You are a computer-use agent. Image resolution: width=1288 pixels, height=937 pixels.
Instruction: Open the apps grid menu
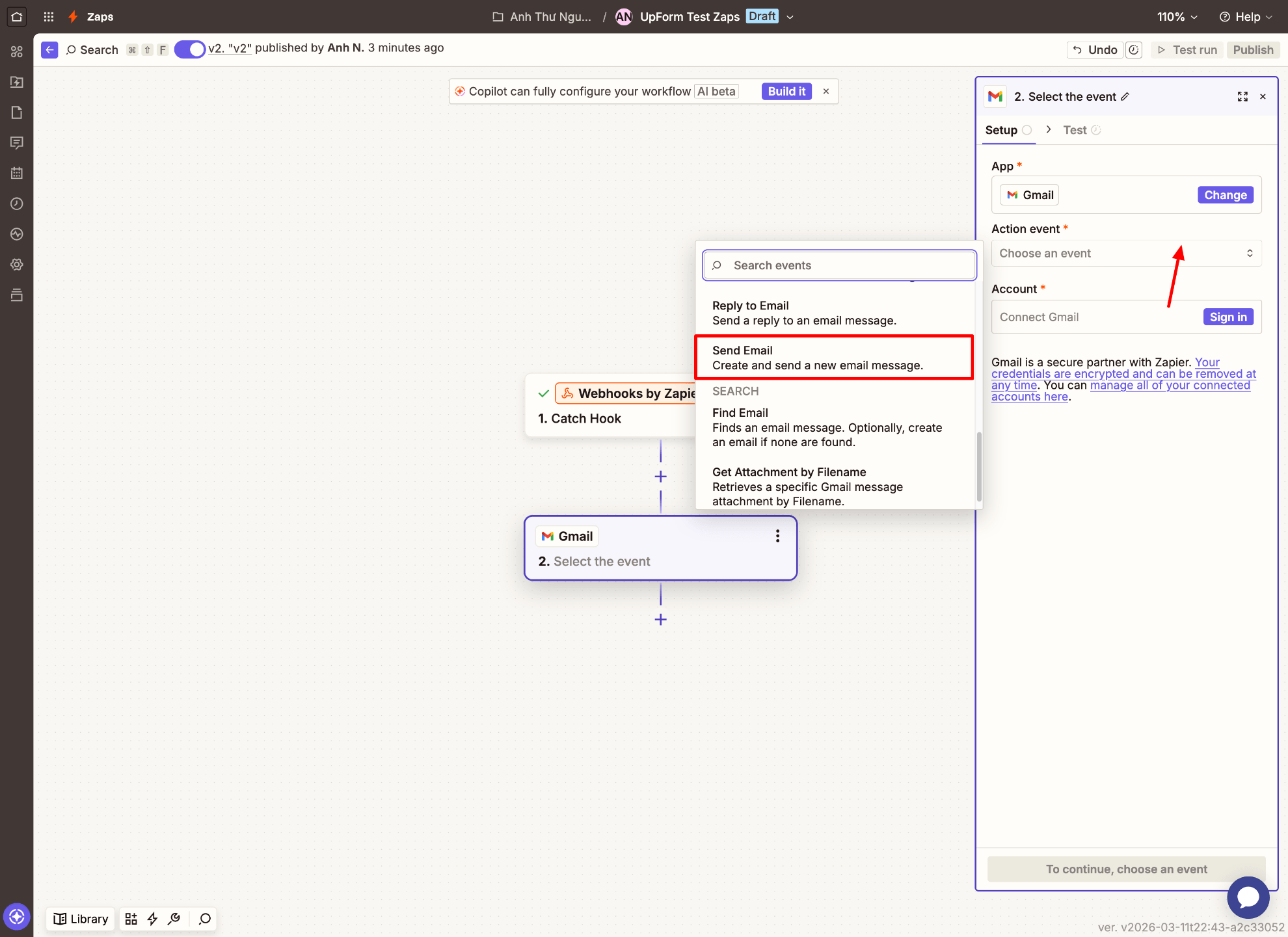(x=49, y=17)
